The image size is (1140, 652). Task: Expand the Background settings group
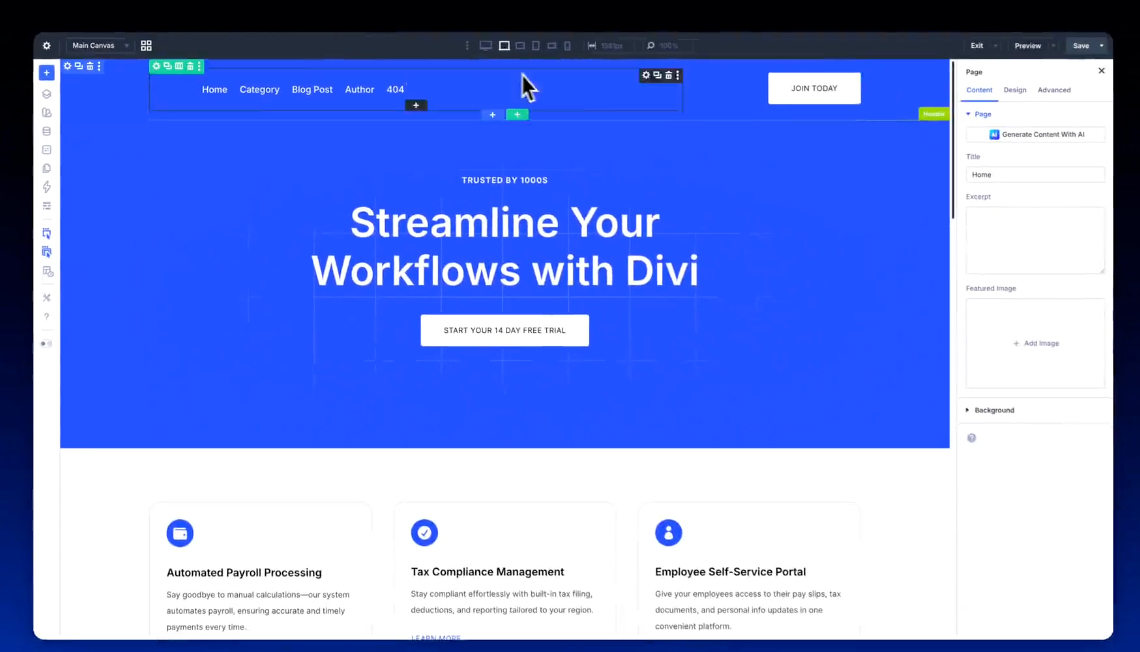(990, 410)
